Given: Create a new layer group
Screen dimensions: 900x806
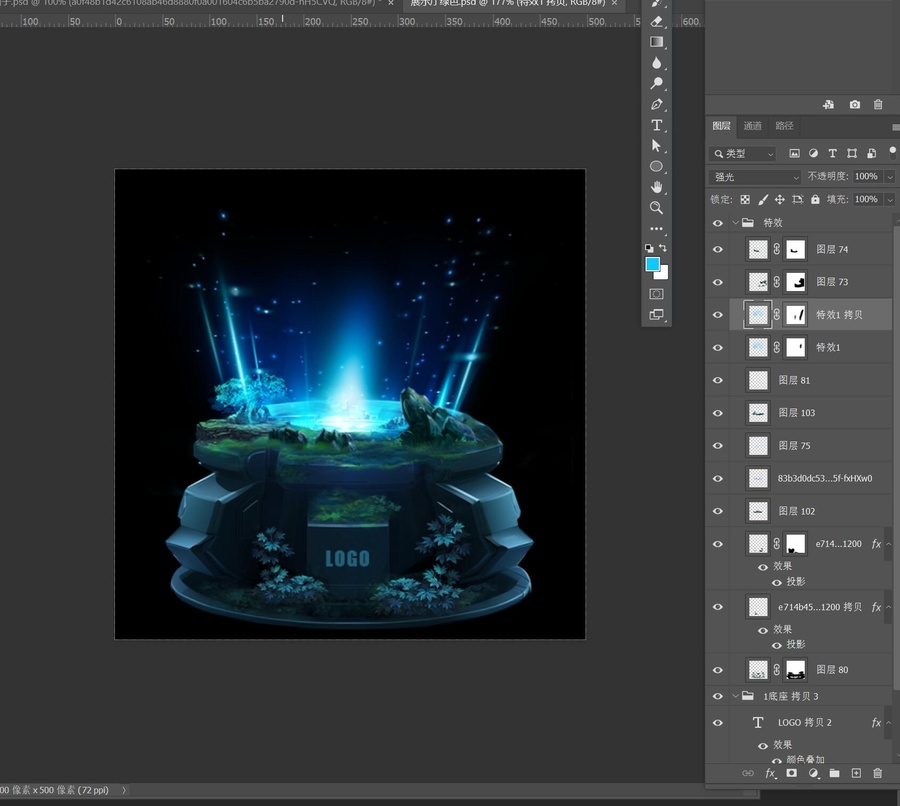Looking at the screenshot, I should (x=835, y=773).
